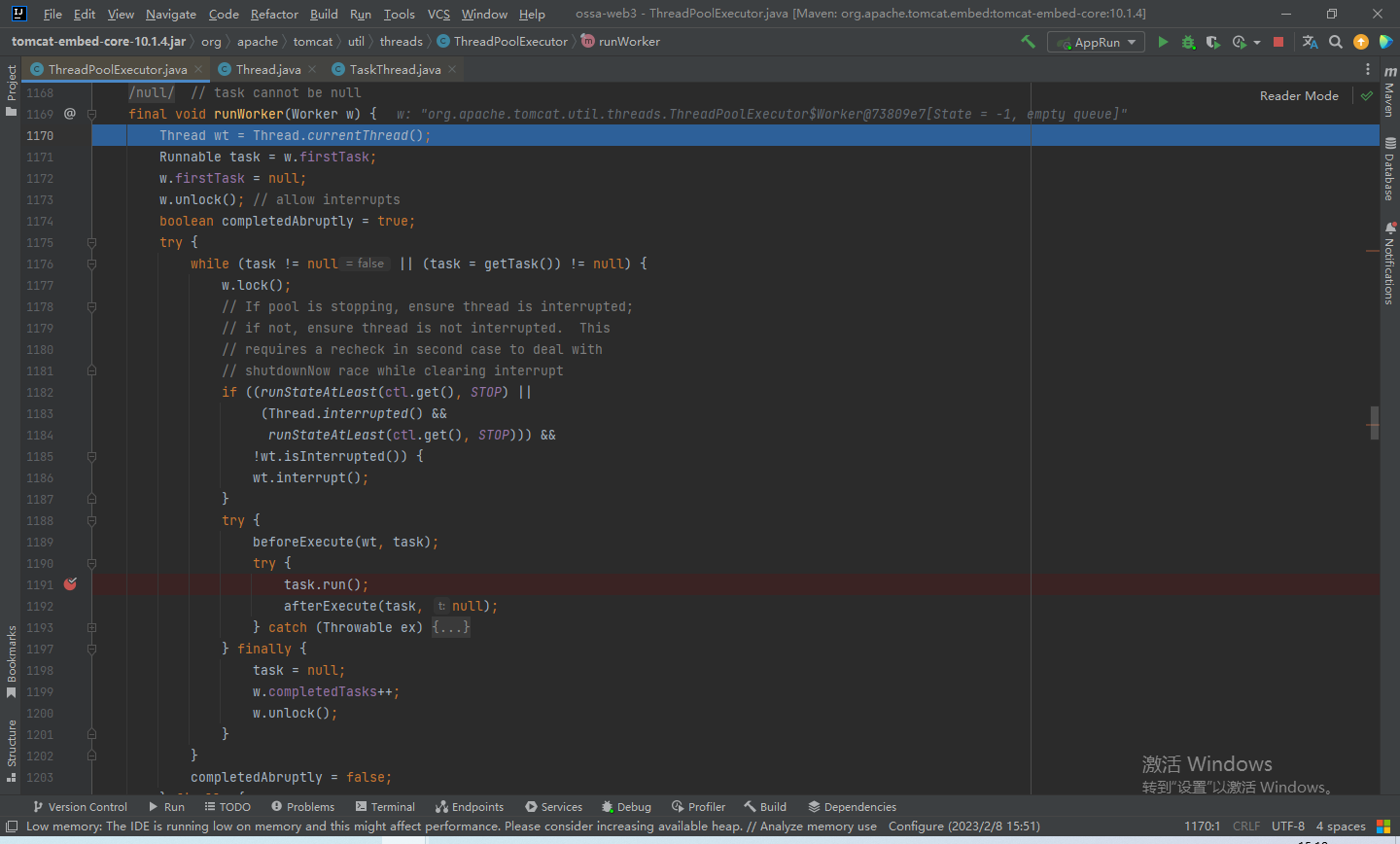Open the Debug tool window
This screenshot has width=1400, height=844.
(x=626, y=806)
